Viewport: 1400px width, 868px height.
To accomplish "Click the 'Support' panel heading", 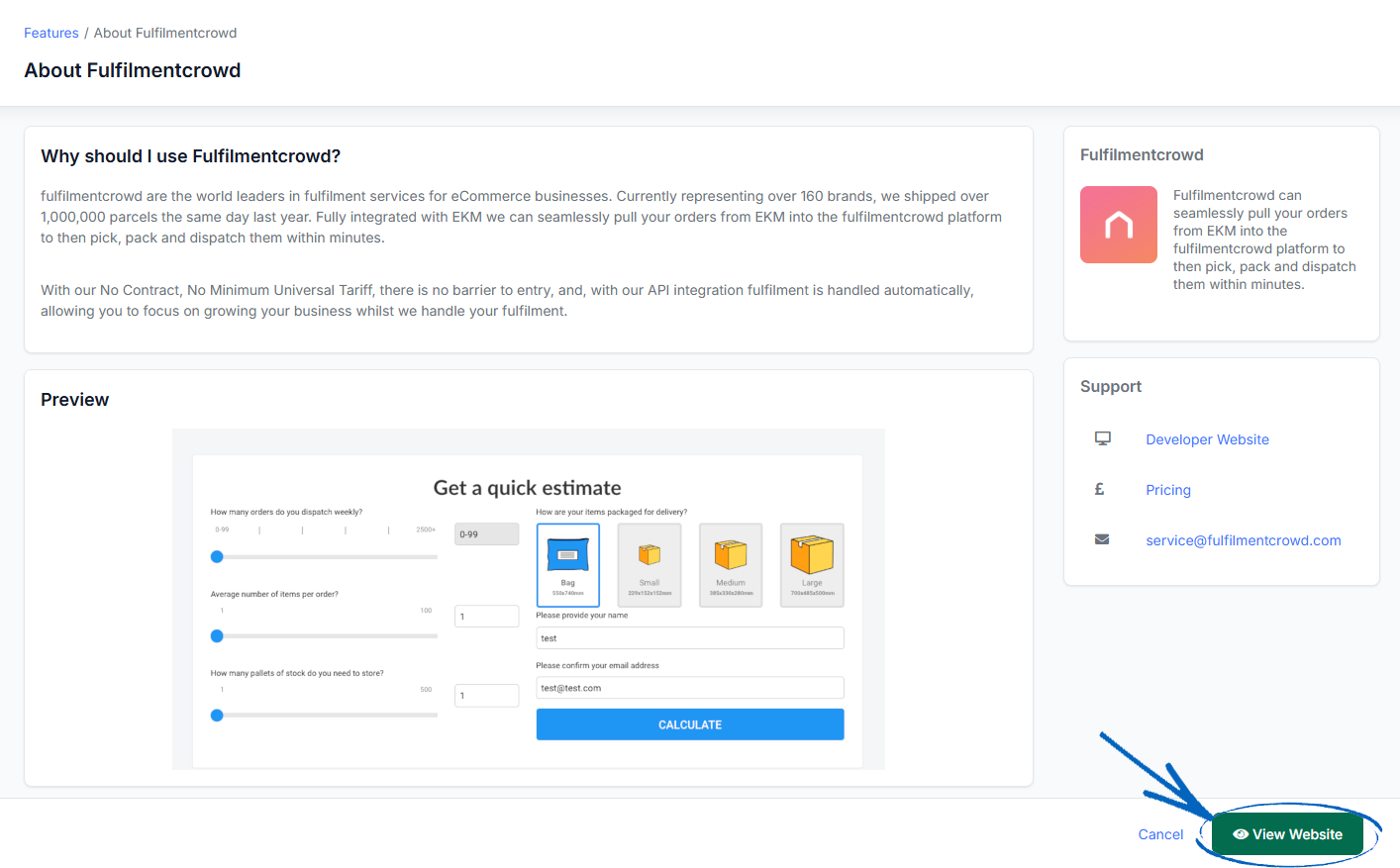I will tap(1111, 387).
